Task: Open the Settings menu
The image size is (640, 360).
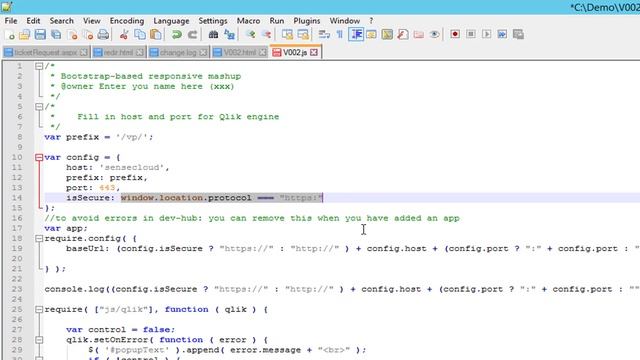Action: point(213,21)
